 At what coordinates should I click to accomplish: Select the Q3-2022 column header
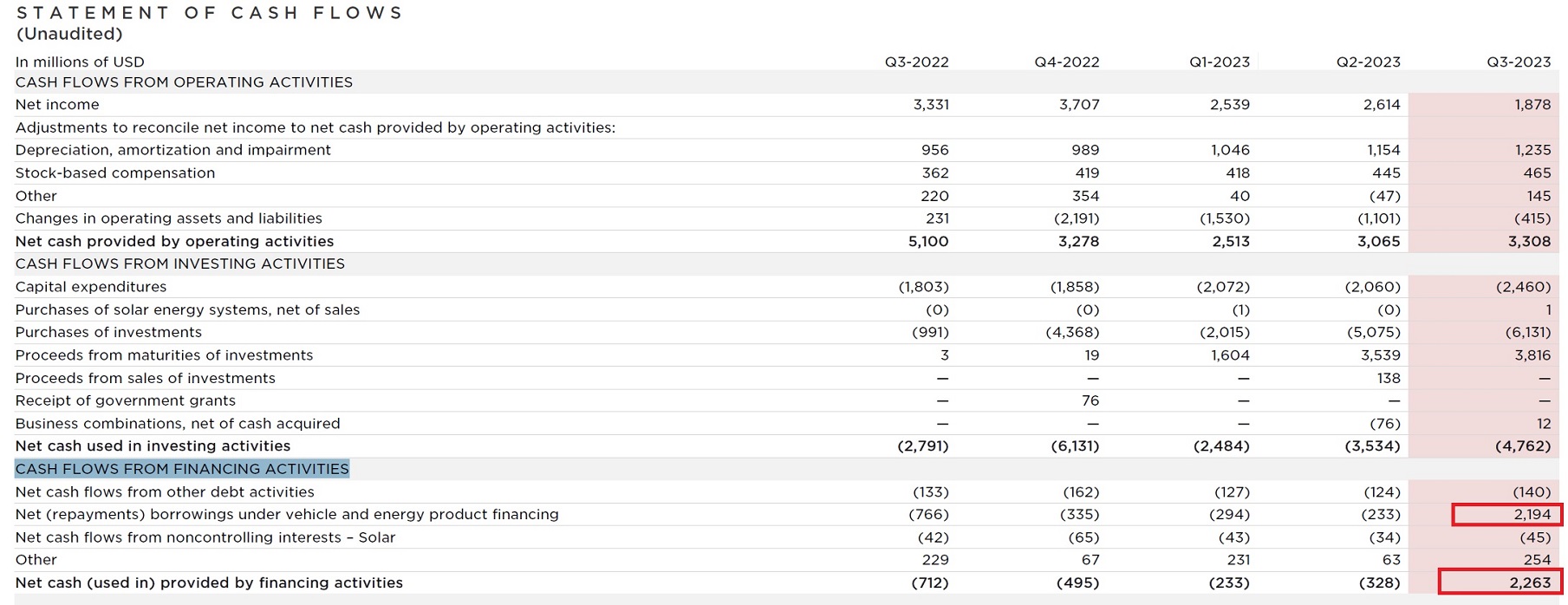coord(916,62)
